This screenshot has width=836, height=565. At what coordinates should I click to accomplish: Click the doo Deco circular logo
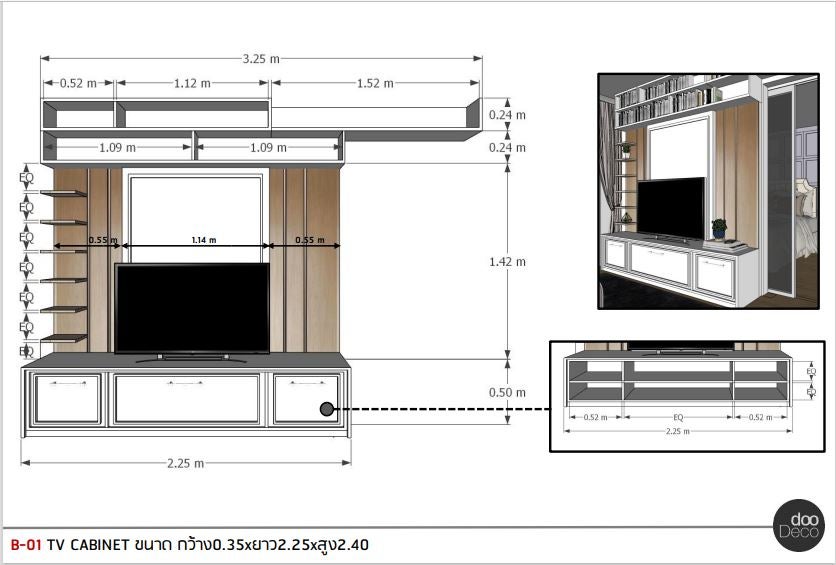click(799, 524)
